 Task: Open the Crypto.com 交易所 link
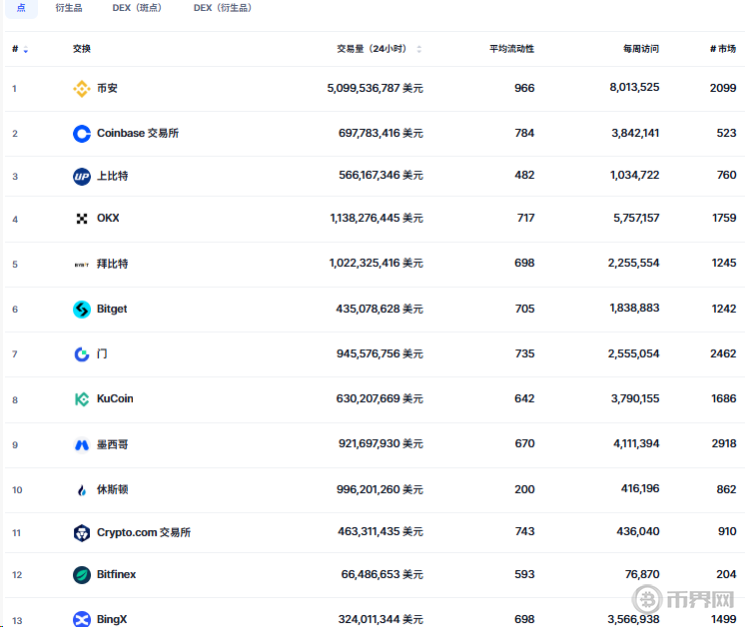pyautogui.click(x=144, y=532)
